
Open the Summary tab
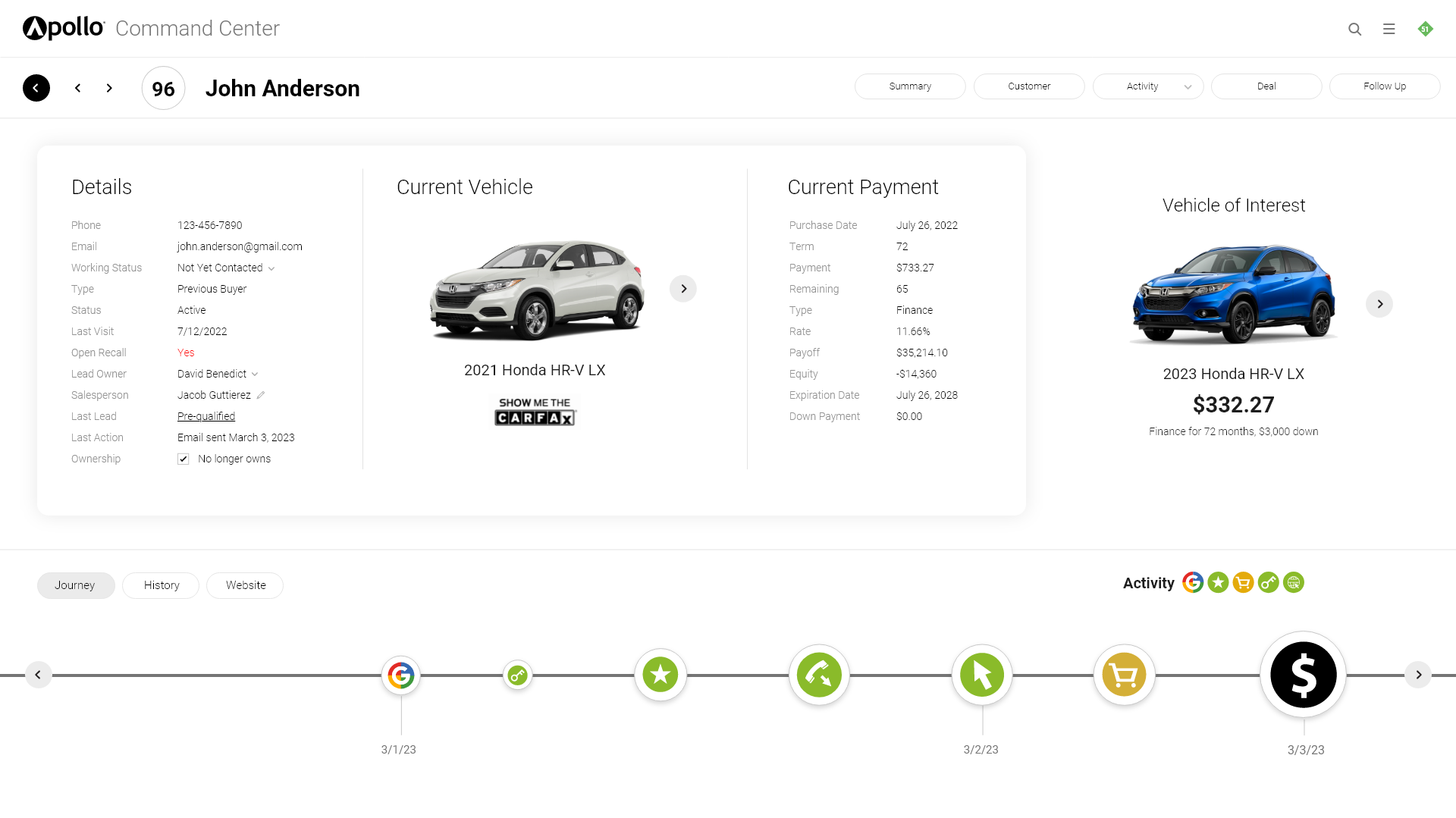(x=910, y=86)
